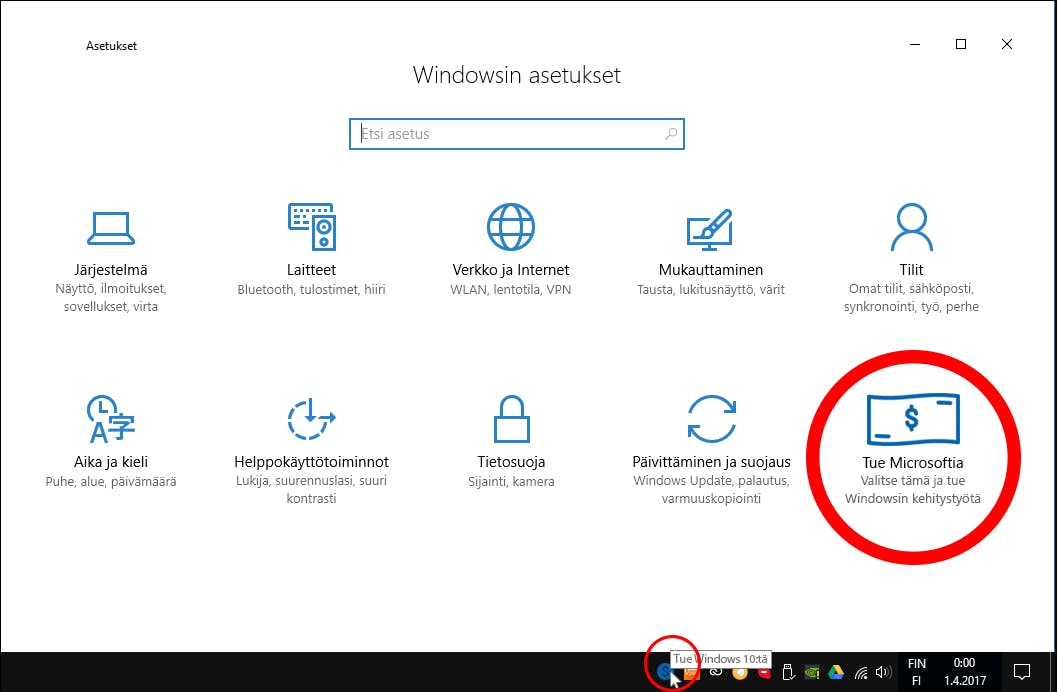
Task: Click the blue dollar tray icon in taskbar
Action: [664, 671]
